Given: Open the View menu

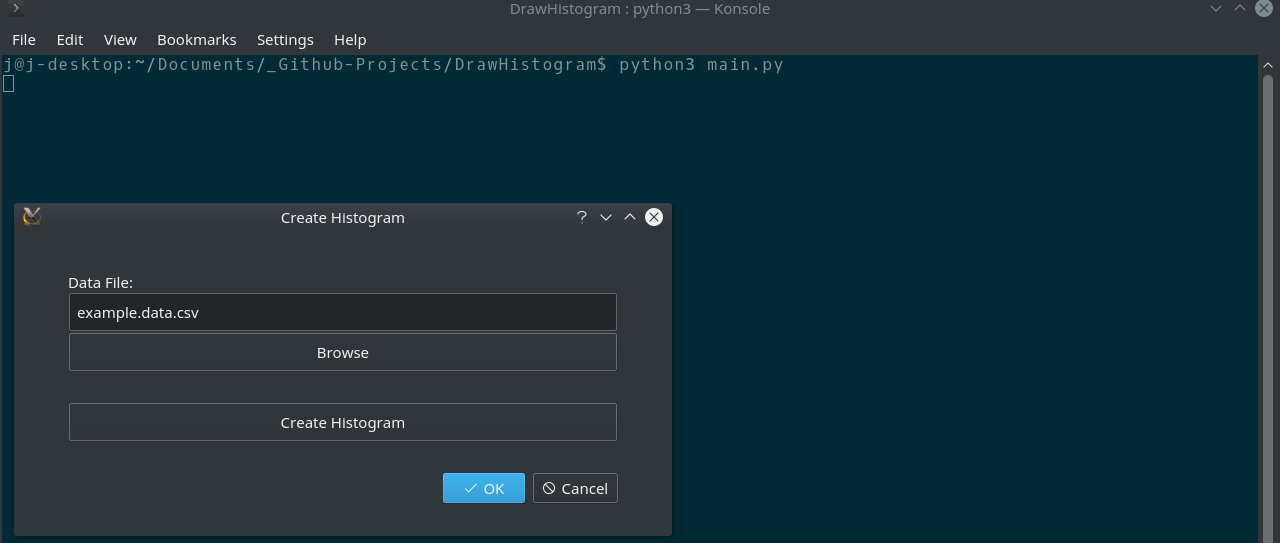Looking at the screenshot, I should click(120, 40).
